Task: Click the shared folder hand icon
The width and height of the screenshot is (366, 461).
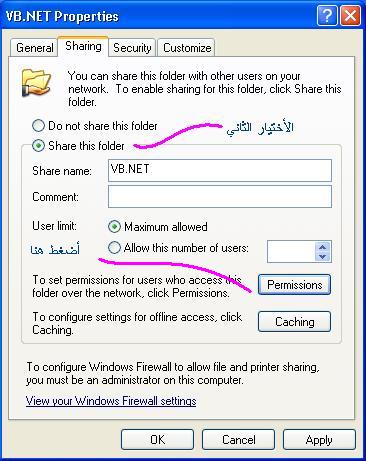Action: pyautogui.click(x=36, y=83)
